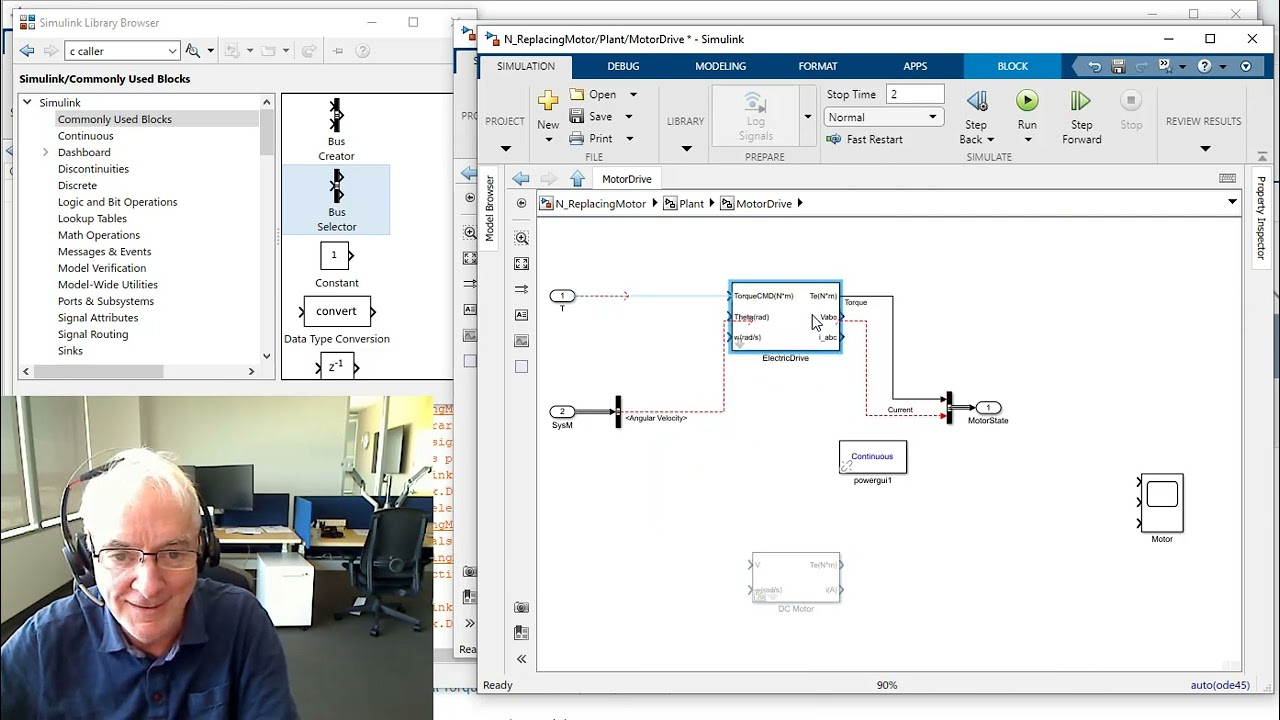1280x720 pixels.
Task: Click the Library Browser back arrow
Action: pos(27,51)
